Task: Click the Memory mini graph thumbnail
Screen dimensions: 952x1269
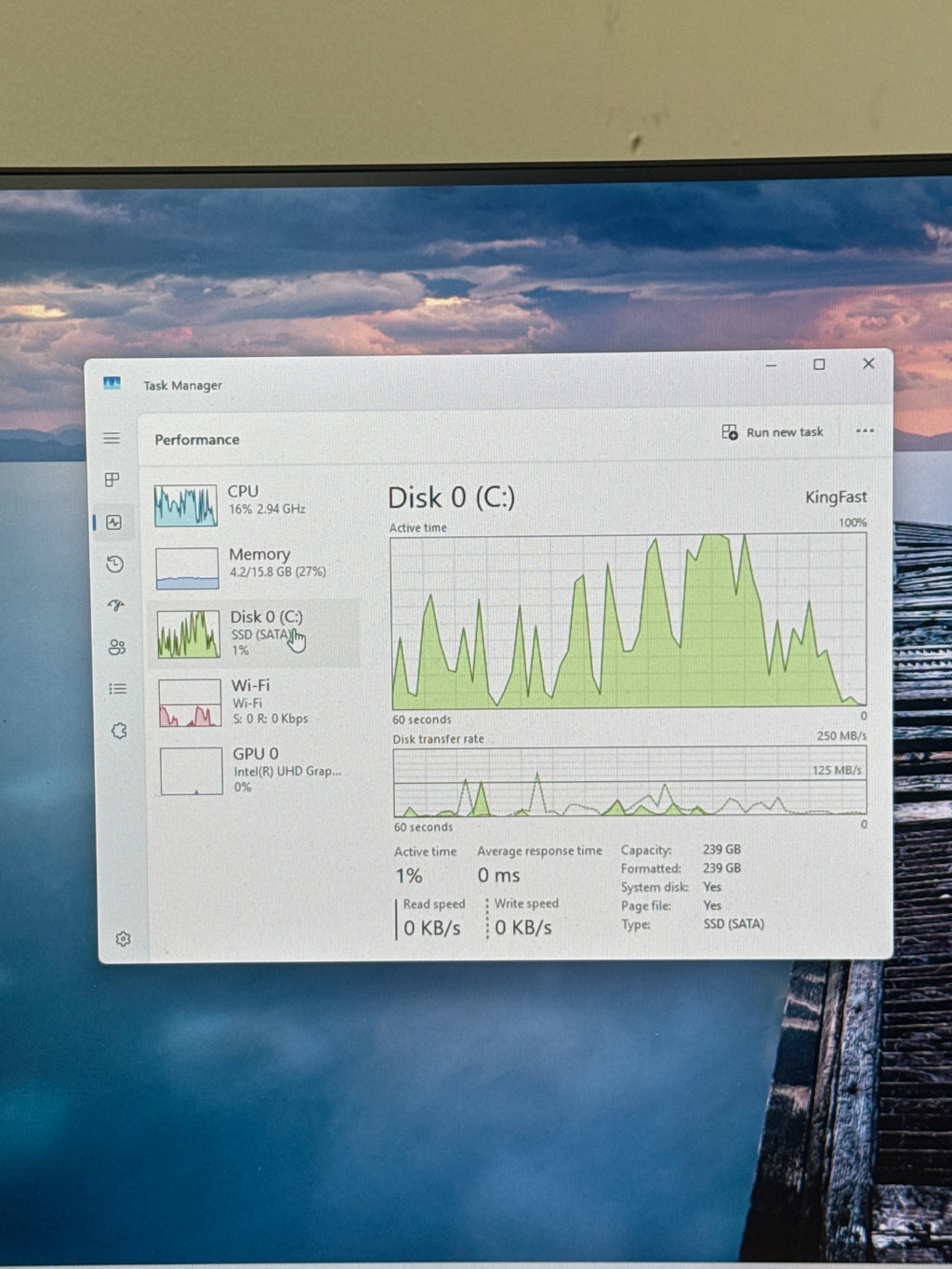Action: tap(187, 568)
